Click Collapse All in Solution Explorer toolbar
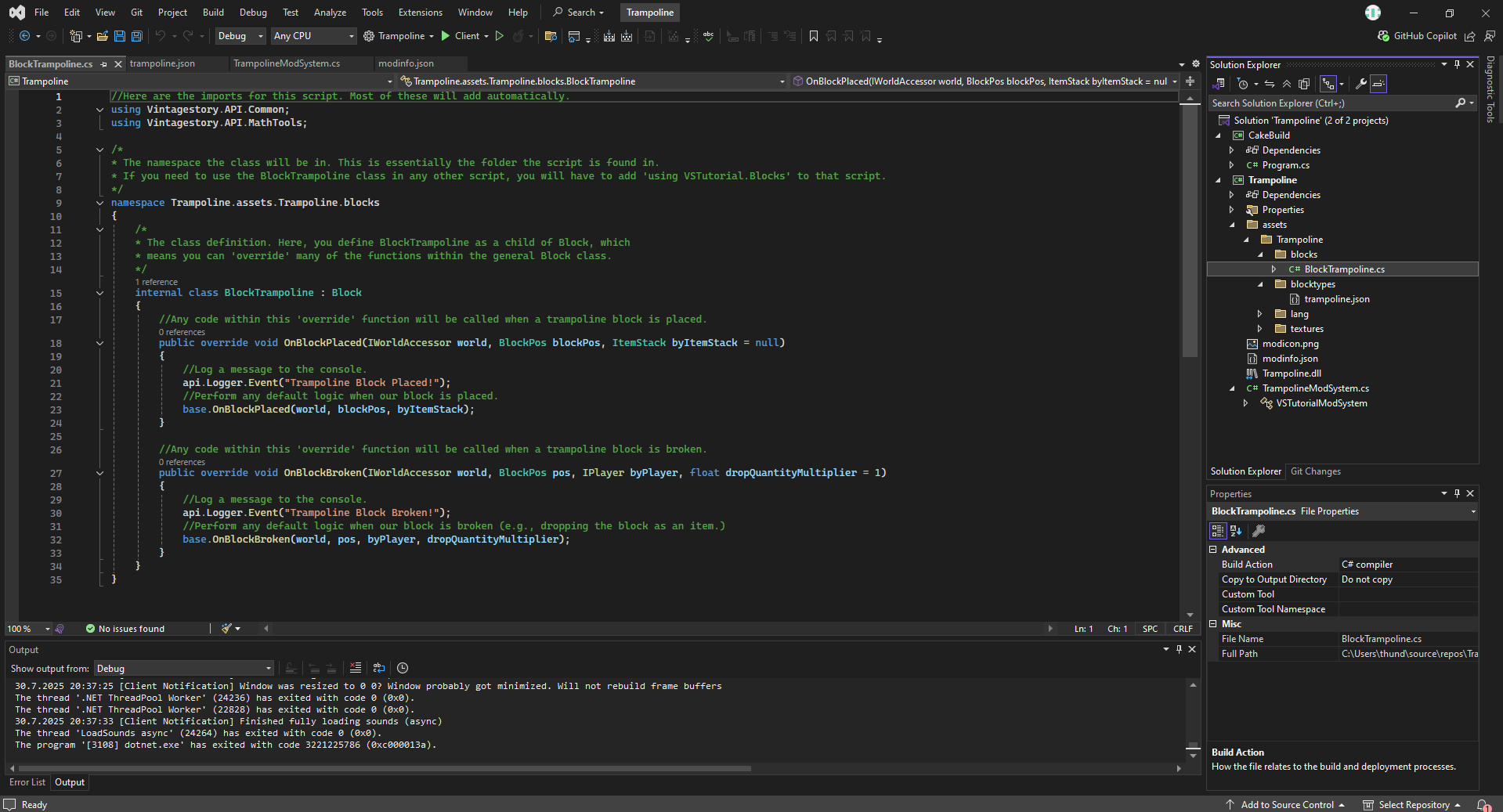Image resolution: width=1503 pixels, height=812 pixels. (x=1286, y=84)
